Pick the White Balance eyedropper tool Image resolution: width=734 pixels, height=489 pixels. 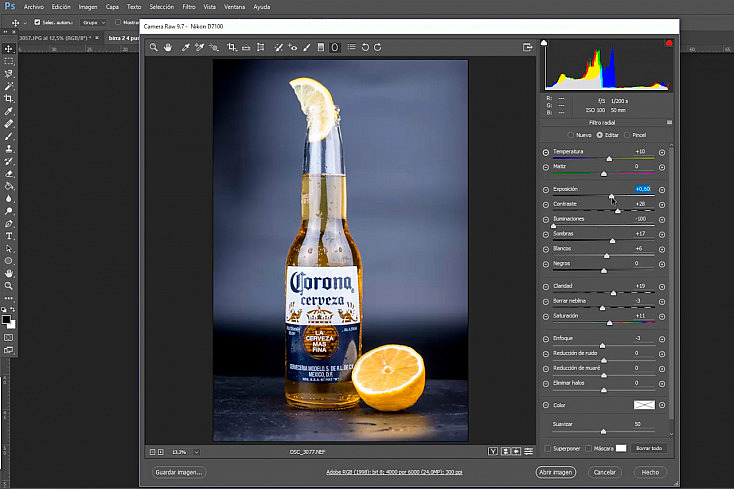point(185,47)
